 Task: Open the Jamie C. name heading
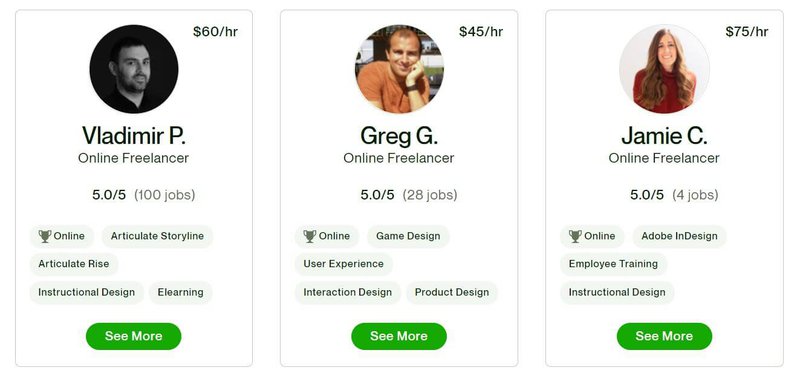(664, 136)
